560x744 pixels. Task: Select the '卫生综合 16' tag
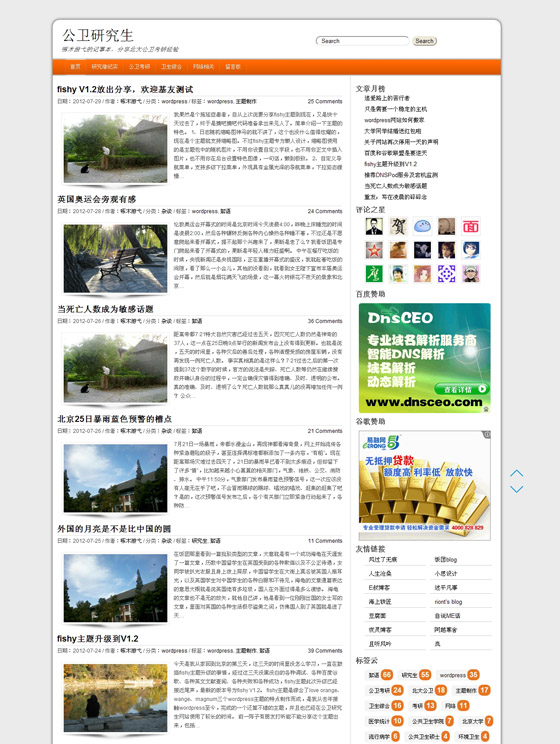tap(385, 706)
